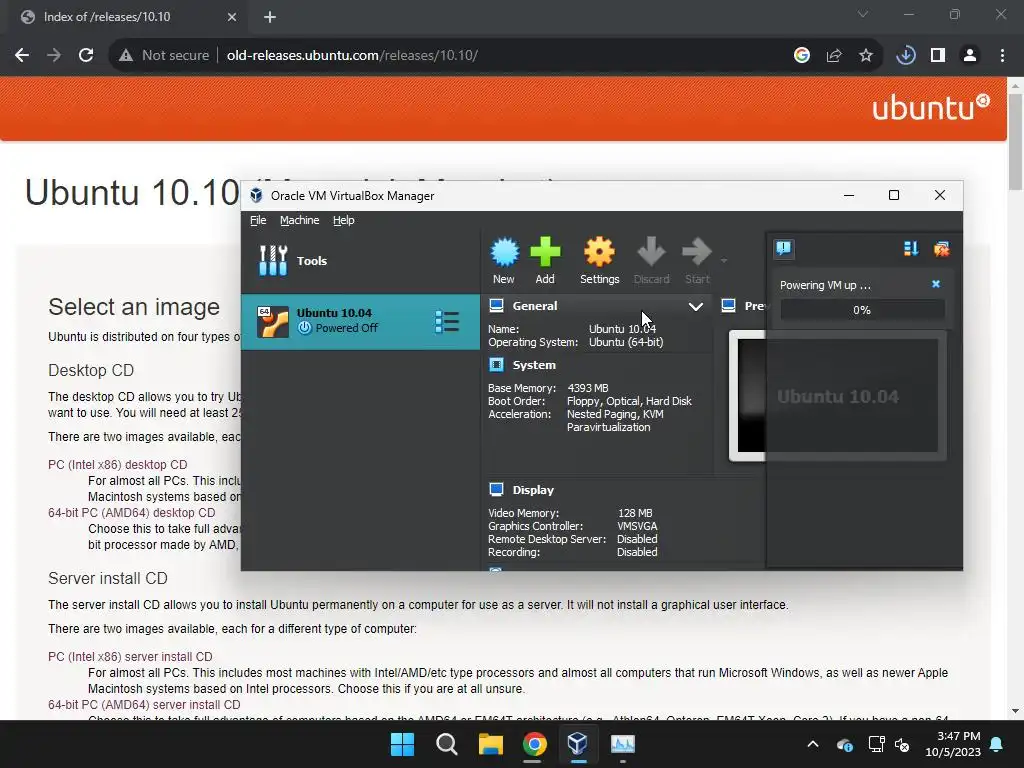Clear finished notifications icon
1024x768 pixels.
click(941, 248)
